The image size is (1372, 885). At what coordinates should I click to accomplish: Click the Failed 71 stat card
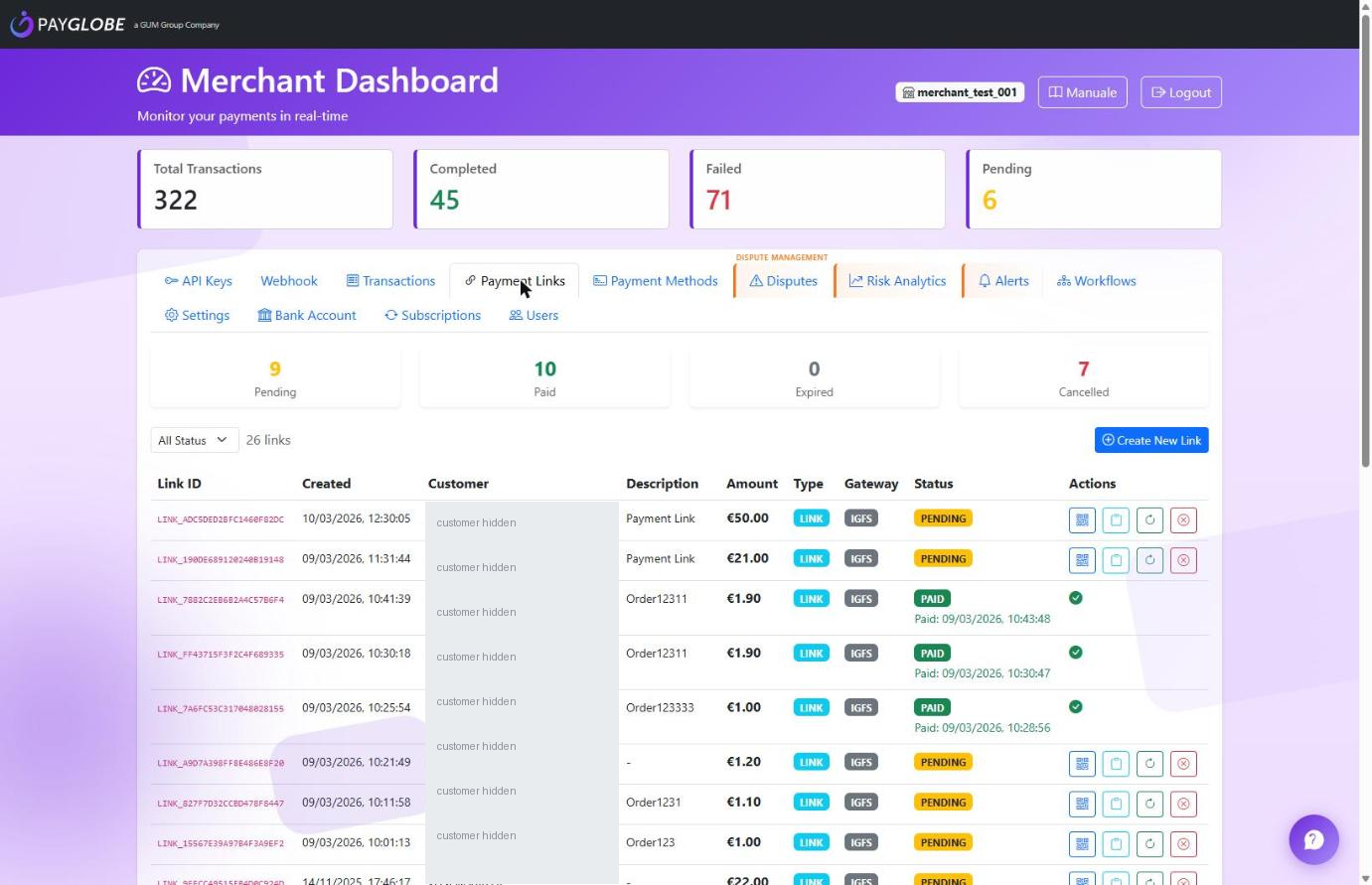pos(818,189)
